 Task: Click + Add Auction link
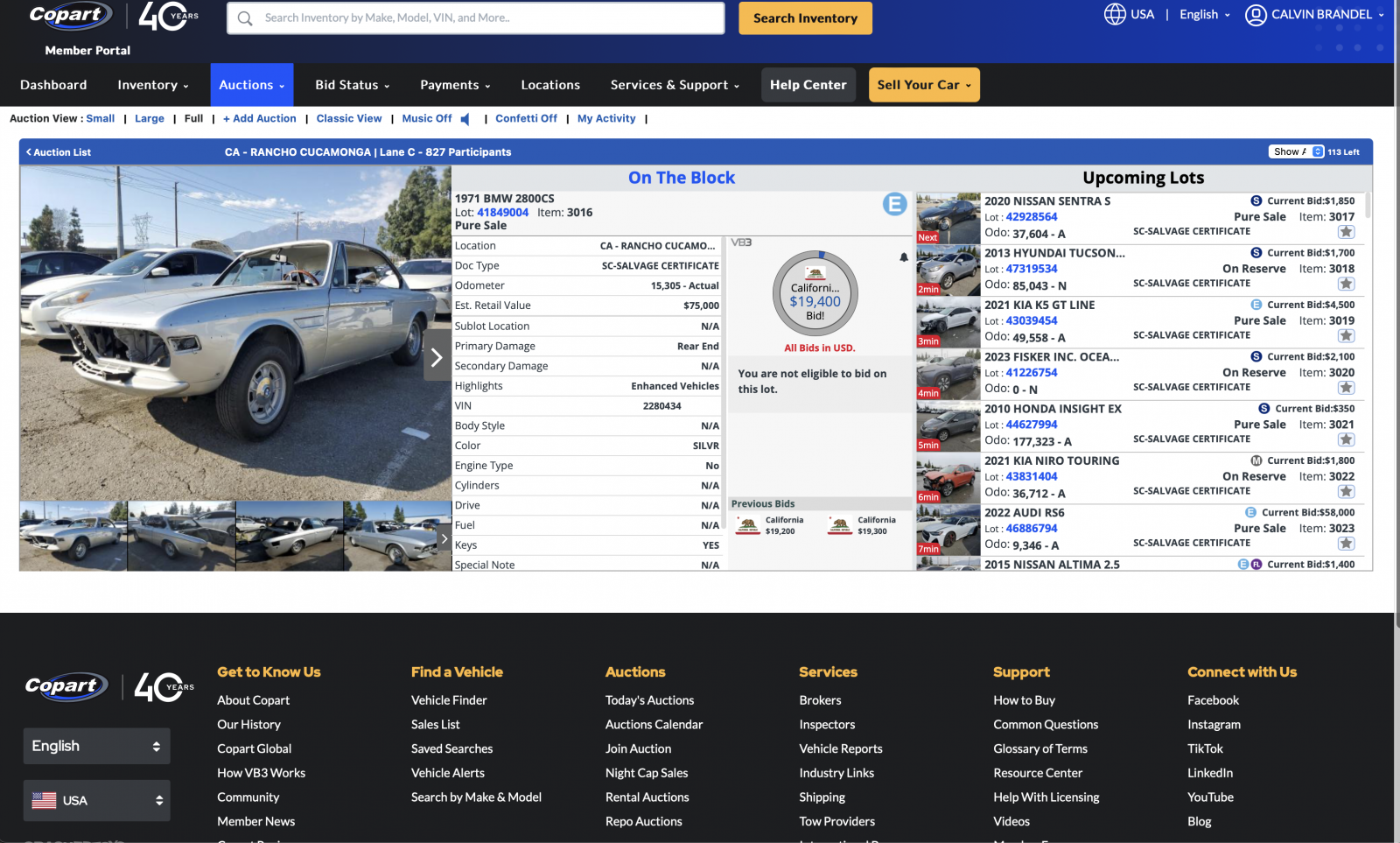coord(260,119)
